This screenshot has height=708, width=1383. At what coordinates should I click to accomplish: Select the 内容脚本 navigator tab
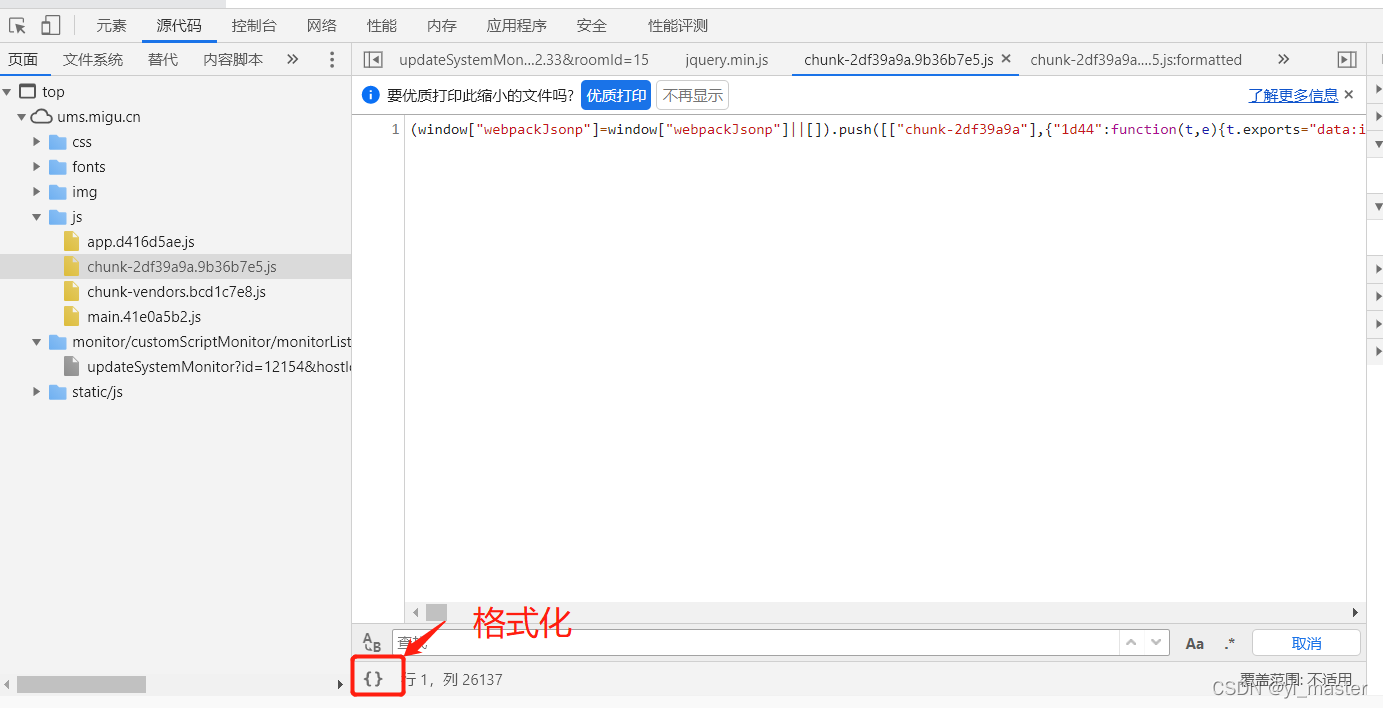[233, 59]
